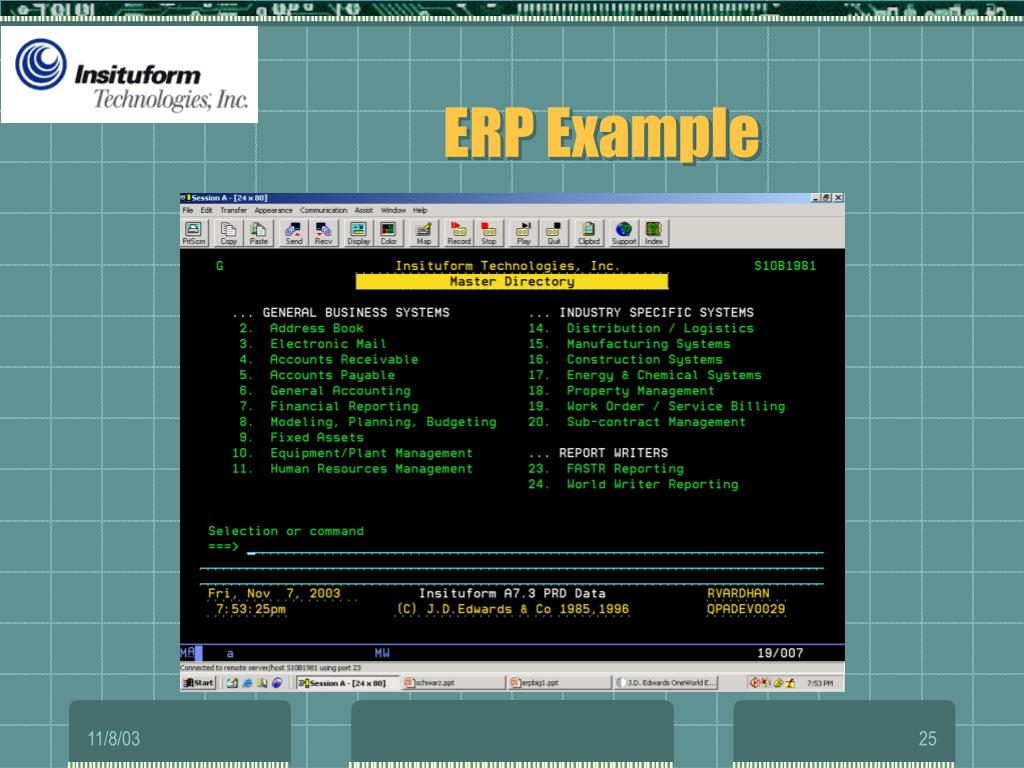Click the PrtScrn toolbar icon

tap(193, 232)
